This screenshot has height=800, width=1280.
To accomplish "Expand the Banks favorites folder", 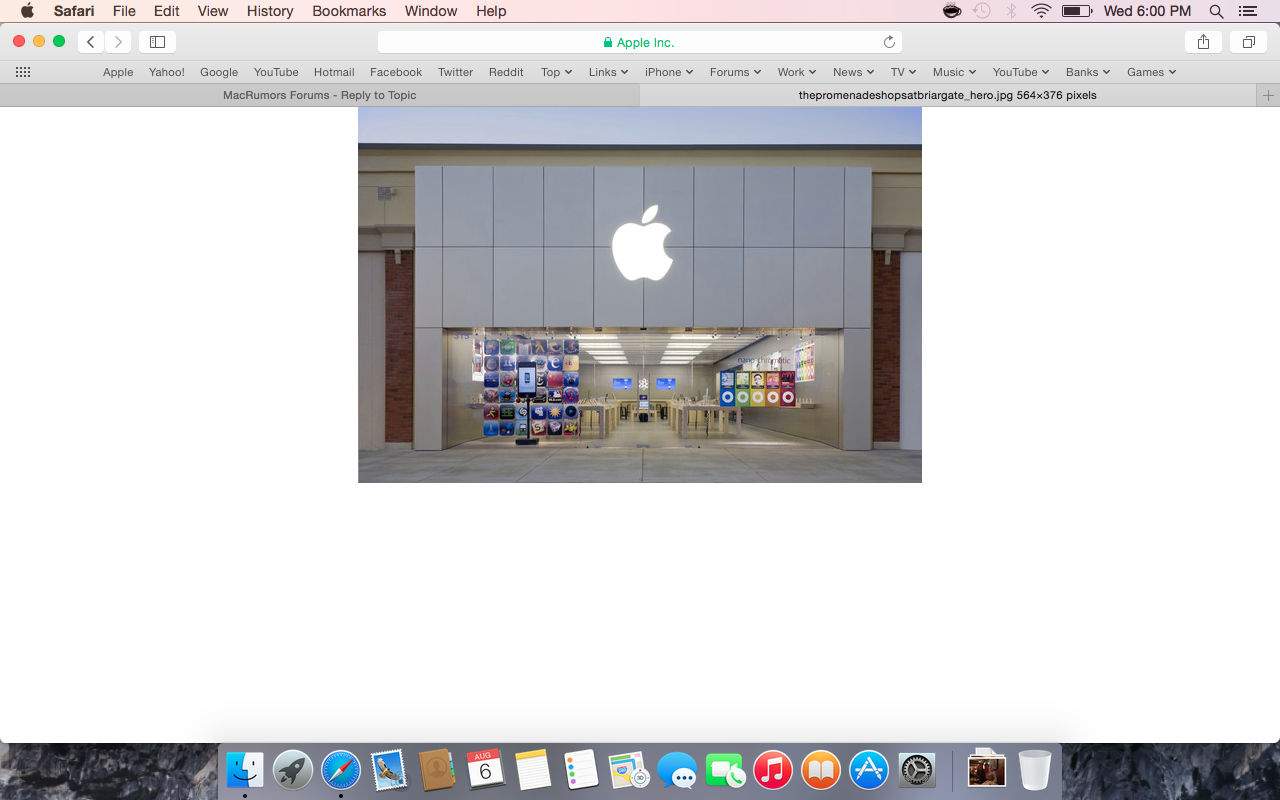I will [1088, 72].
